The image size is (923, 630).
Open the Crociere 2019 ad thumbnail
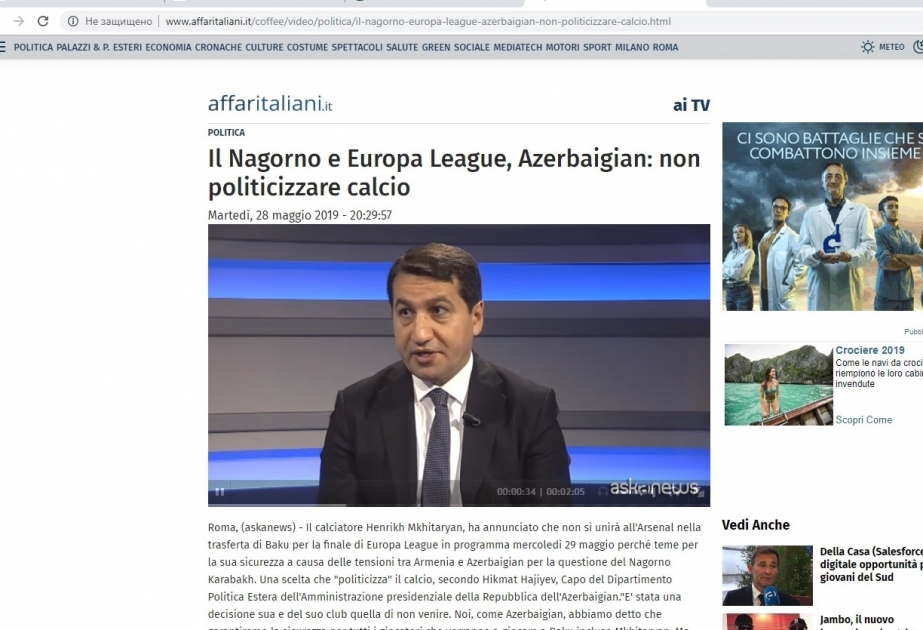tap(778, 384)
